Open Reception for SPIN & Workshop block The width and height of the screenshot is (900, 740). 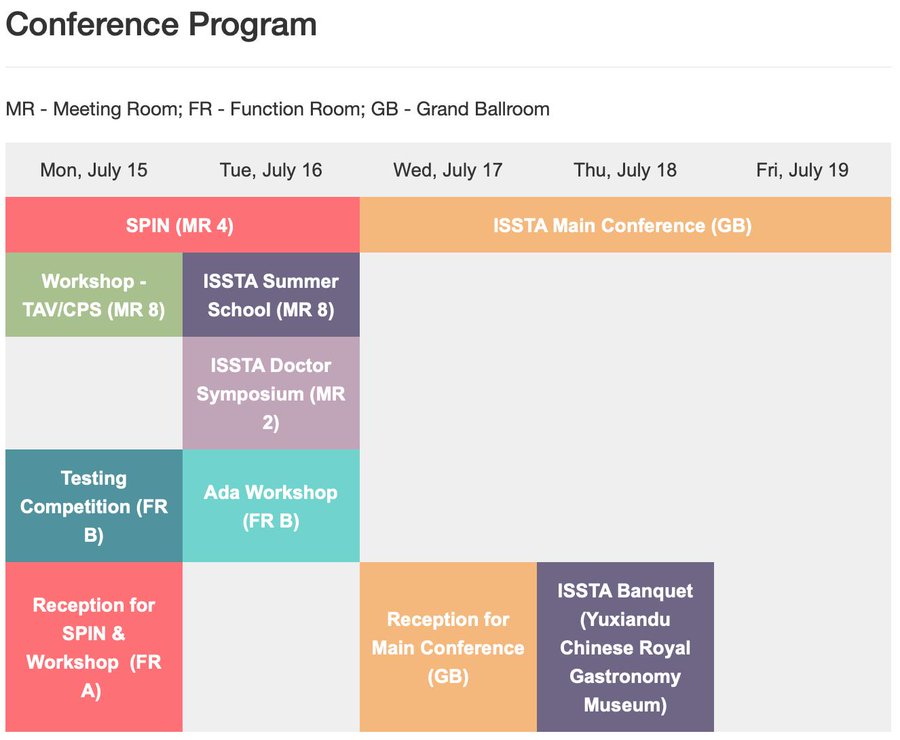(94, 647)
